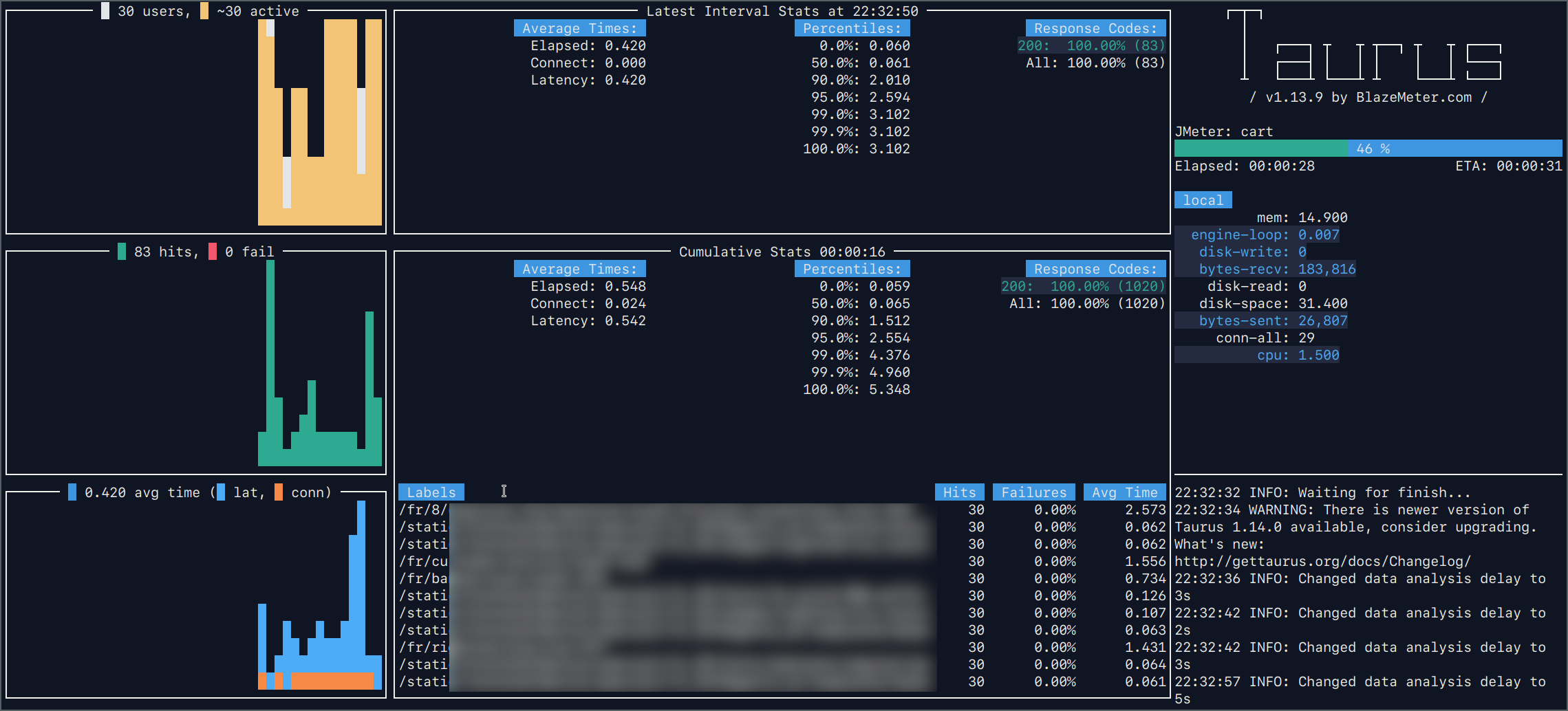Select the Failures column header
The image size is (1568, 711).
[x=1034, y=492]
